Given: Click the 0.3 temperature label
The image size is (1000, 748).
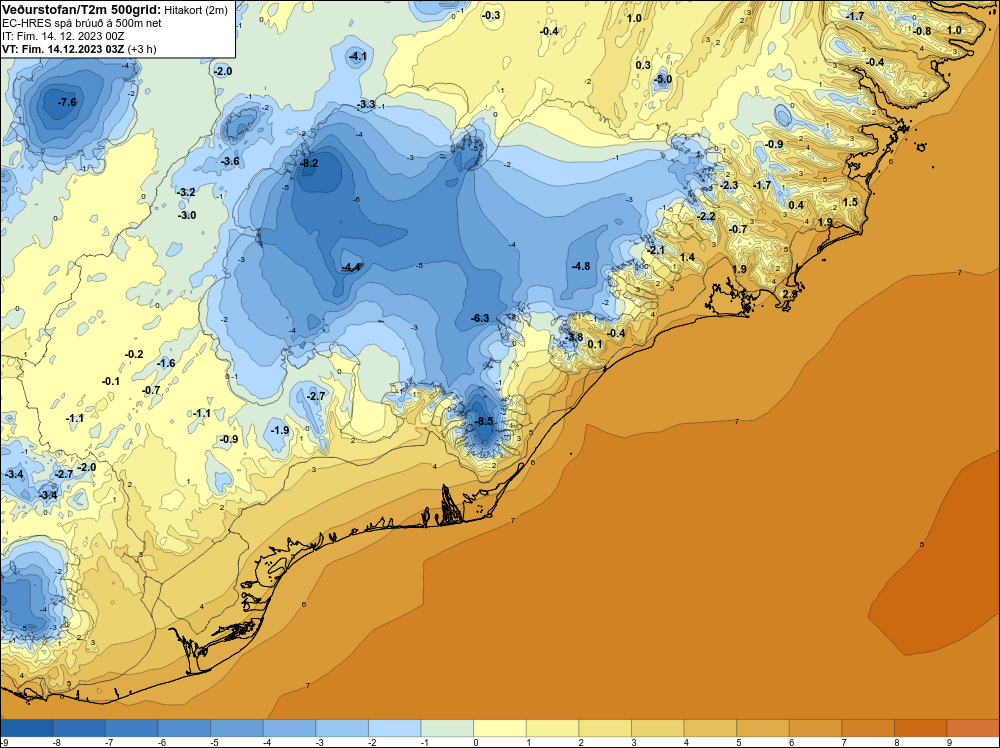Looking at the screenshot, I should click(643, 65).
